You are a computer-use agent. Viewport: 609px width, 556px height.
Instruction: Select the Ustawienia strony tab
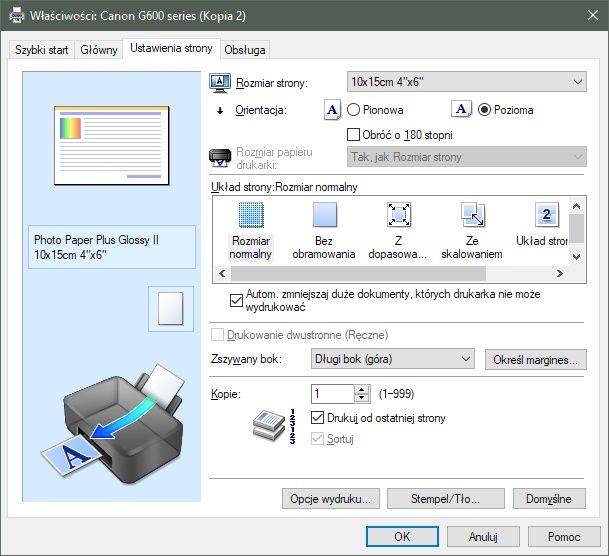(x=171, y=48)
